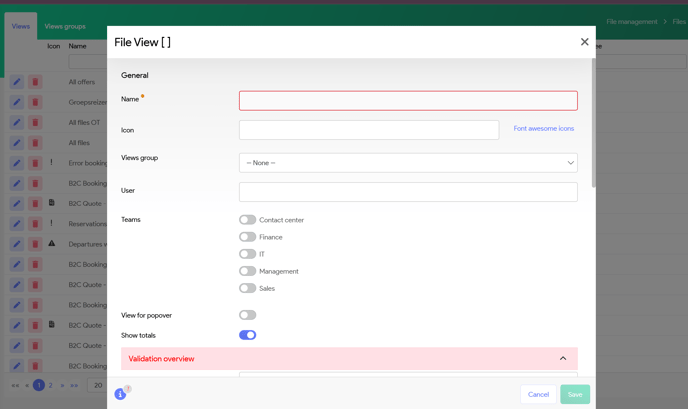Click the Cancel button
688x409 pixels.
click(x=538, y=394)
